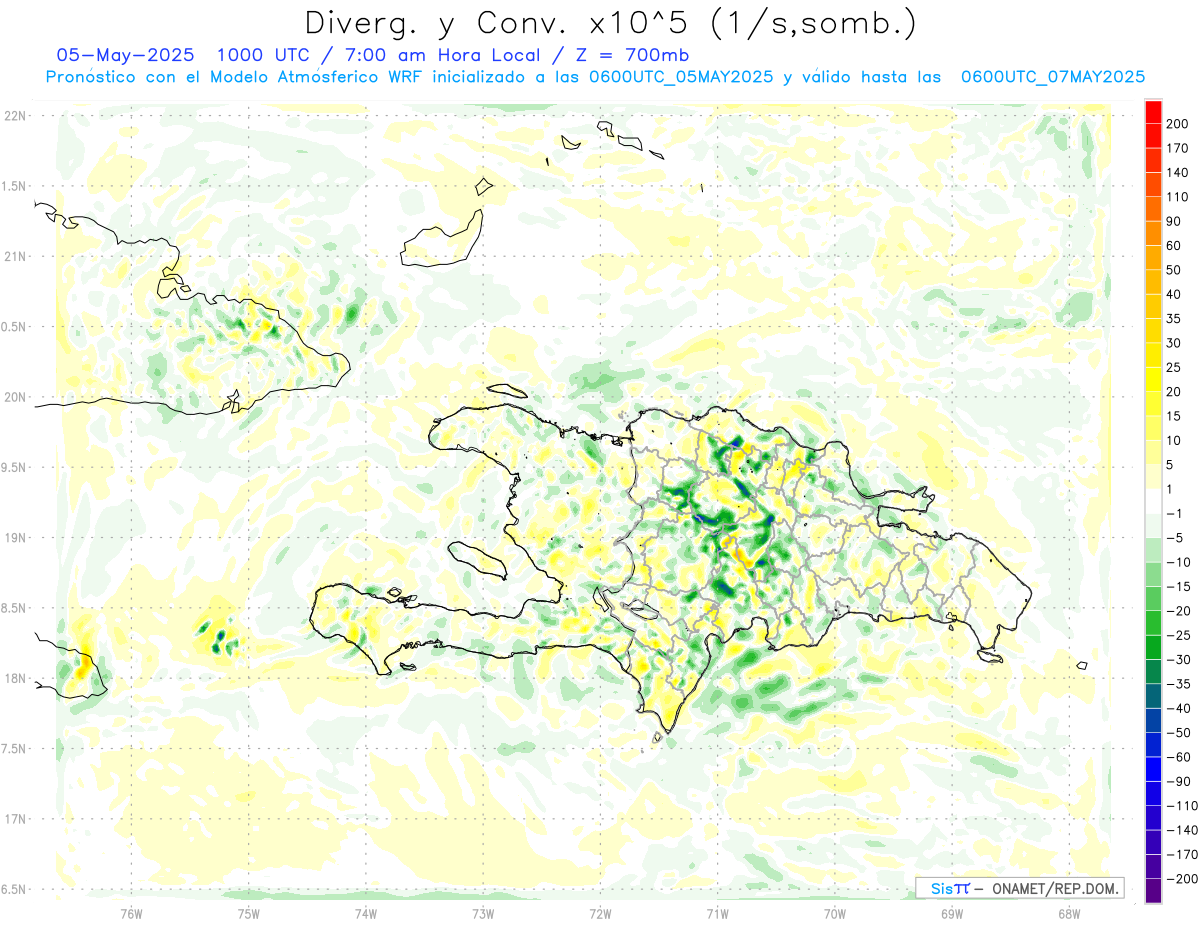
Task: Select the '71W' longitude label
Action: 717,912
